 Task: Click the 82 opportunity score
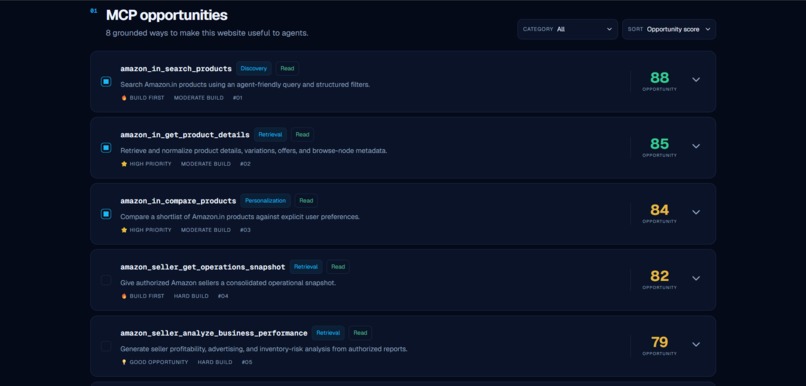coord(660,276)
